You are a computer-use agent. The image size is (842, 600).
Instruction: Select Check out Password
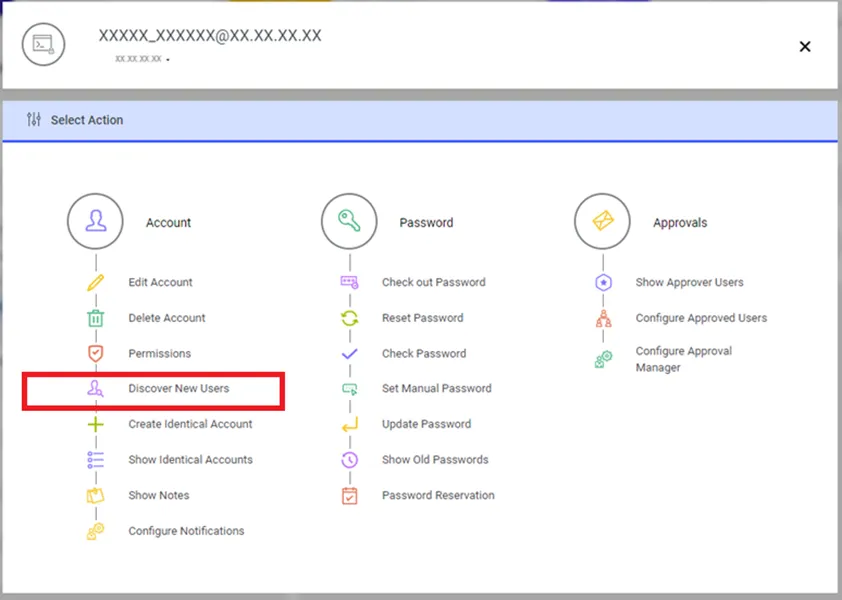434,282
